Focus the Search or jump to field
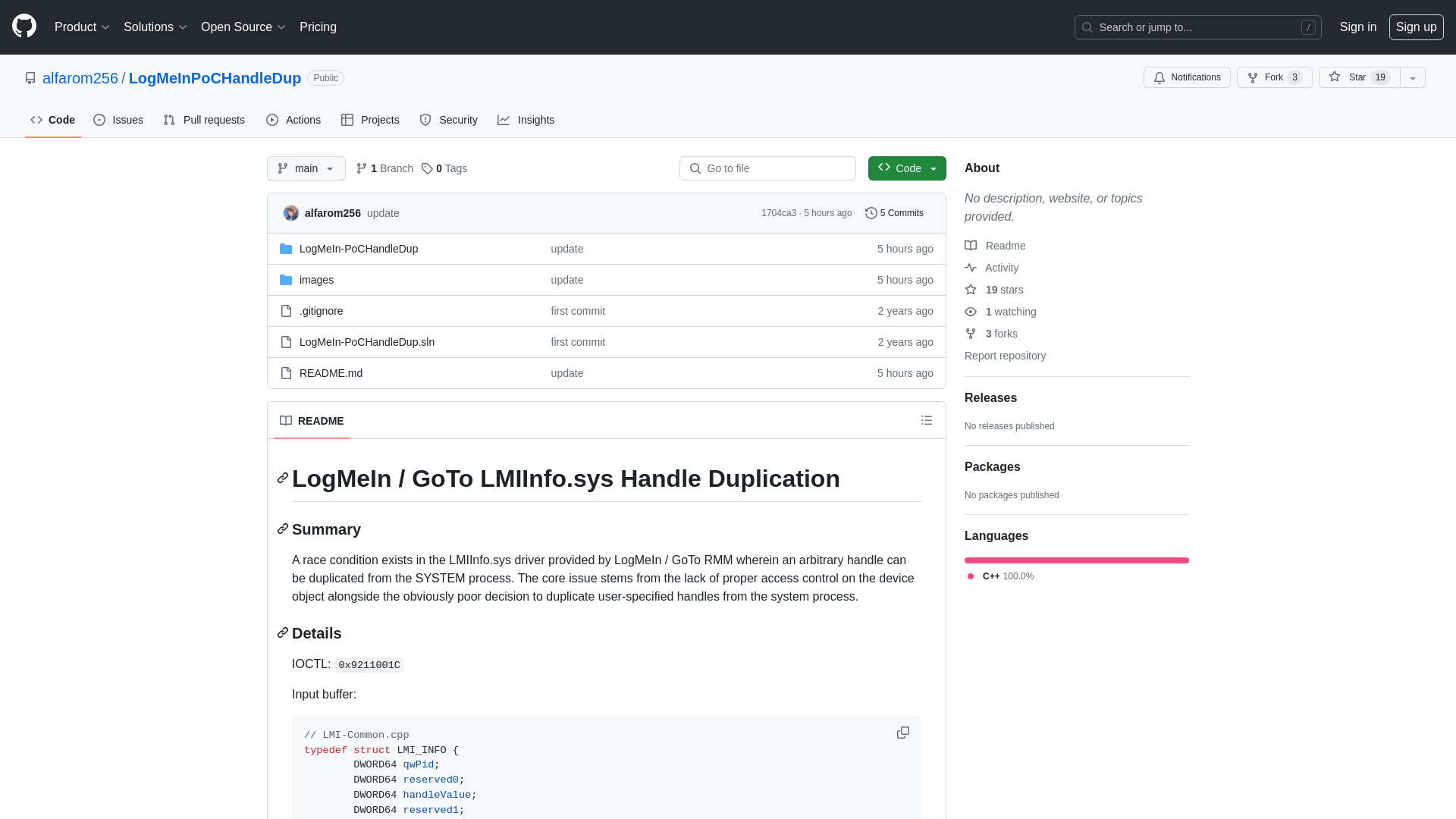 point(1197,27)
